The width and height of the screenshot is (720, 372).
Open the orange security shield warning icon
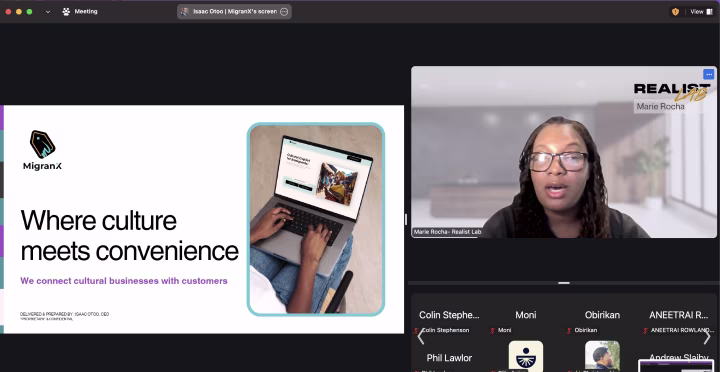tap(675, 12)
